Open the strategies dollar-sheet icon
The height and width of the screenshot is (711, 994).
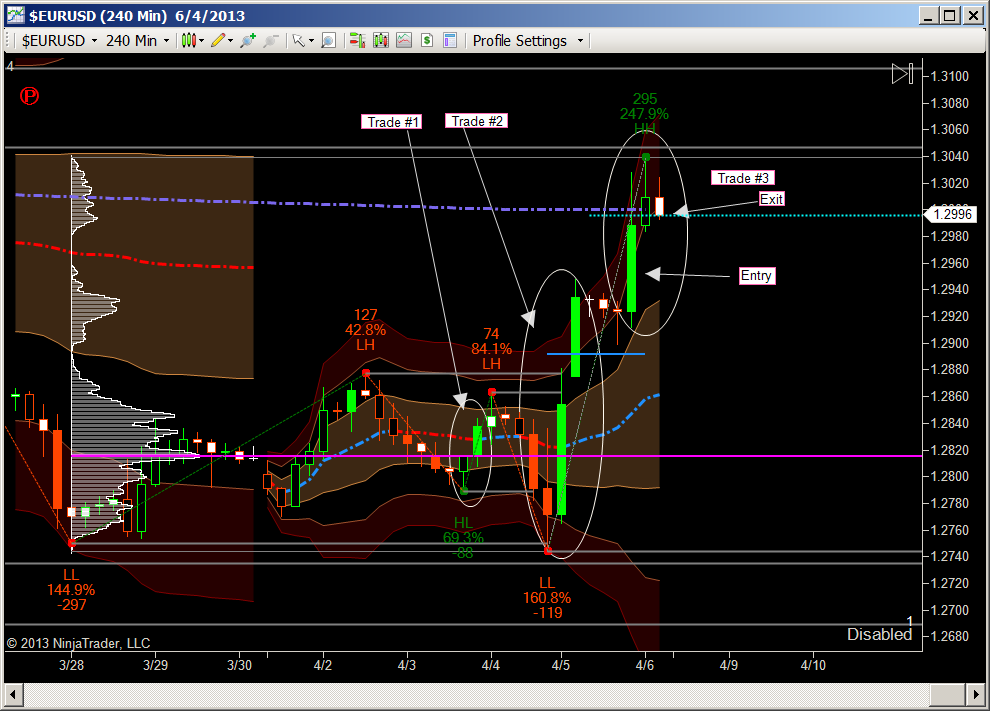[427, 41]
